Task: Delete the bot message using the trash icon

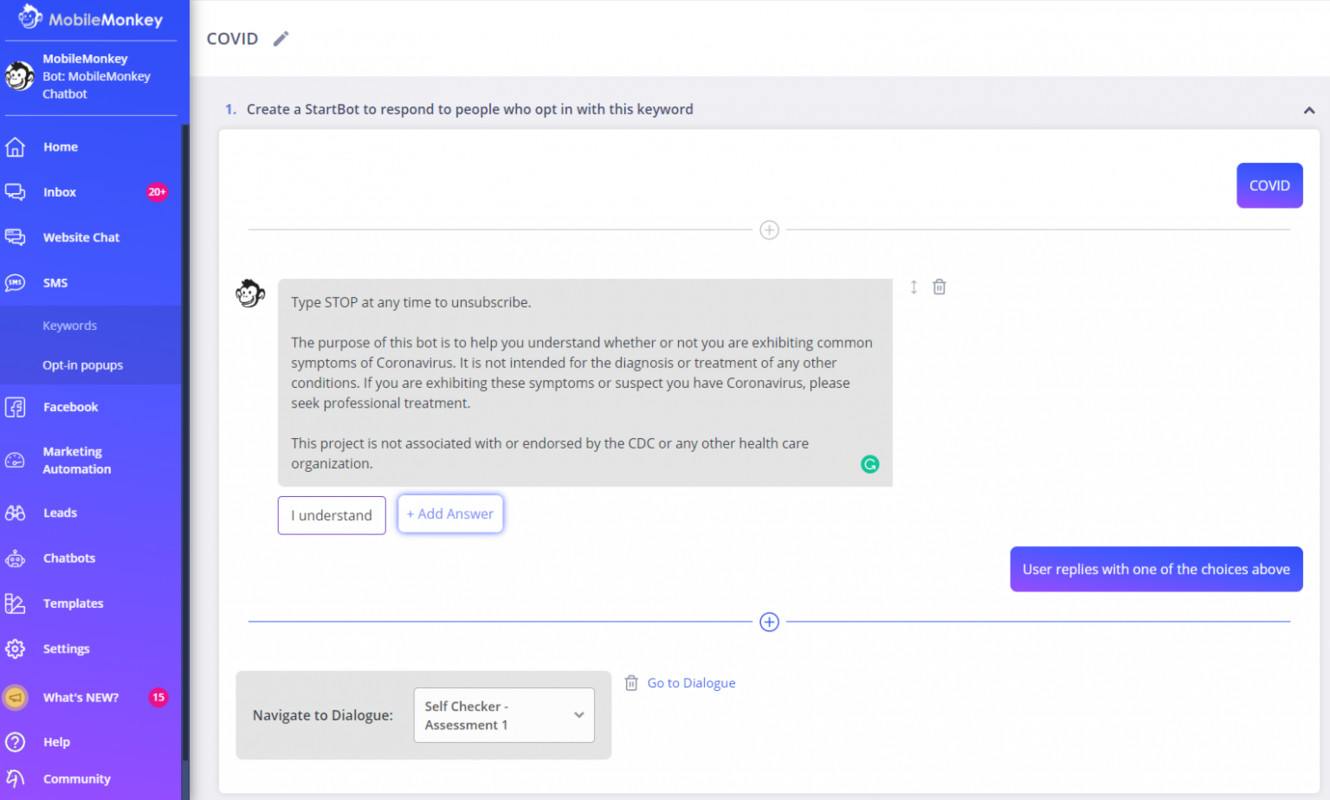Action: point(938,286)
